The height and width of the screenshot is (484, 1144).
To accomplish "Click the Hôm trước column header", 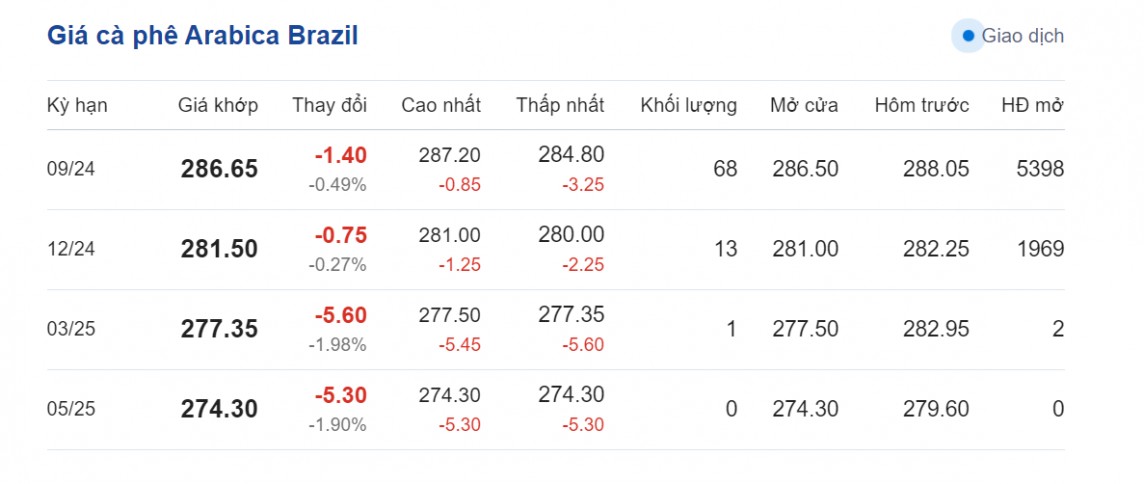I will tap(921, 105).
